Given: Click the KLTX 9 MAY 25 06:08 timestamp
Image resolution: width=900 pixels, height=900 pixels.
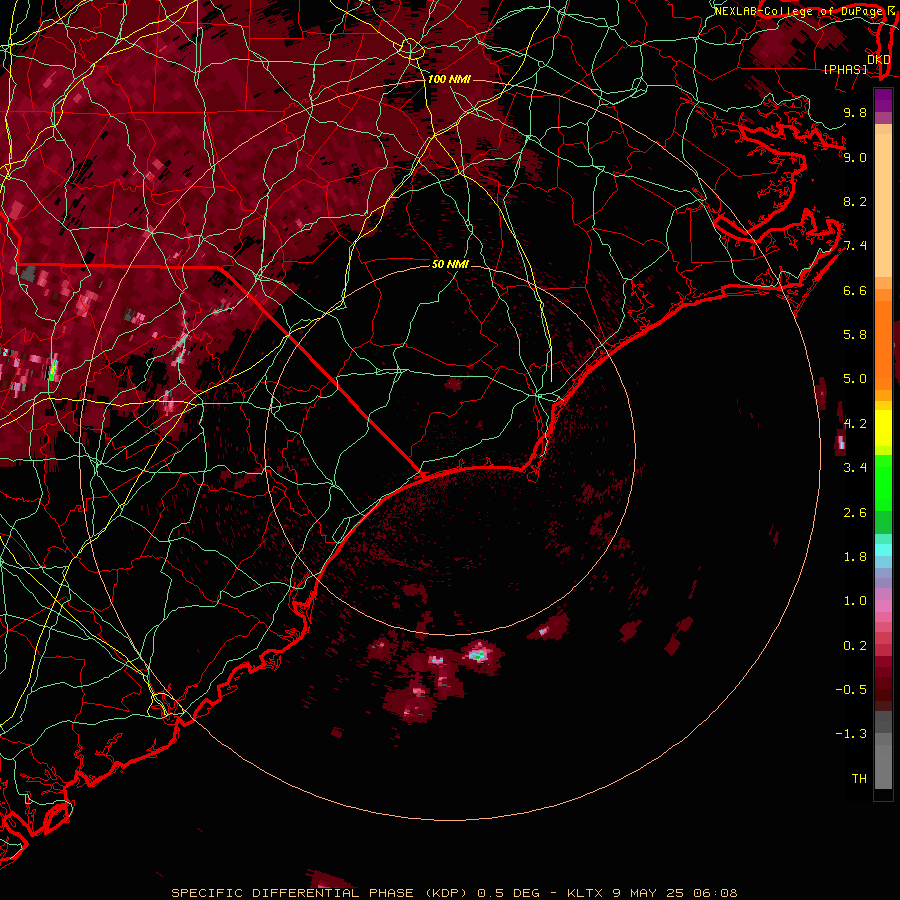Looking at the screenshot, I should pyautogui.click(x=652, y=893).
